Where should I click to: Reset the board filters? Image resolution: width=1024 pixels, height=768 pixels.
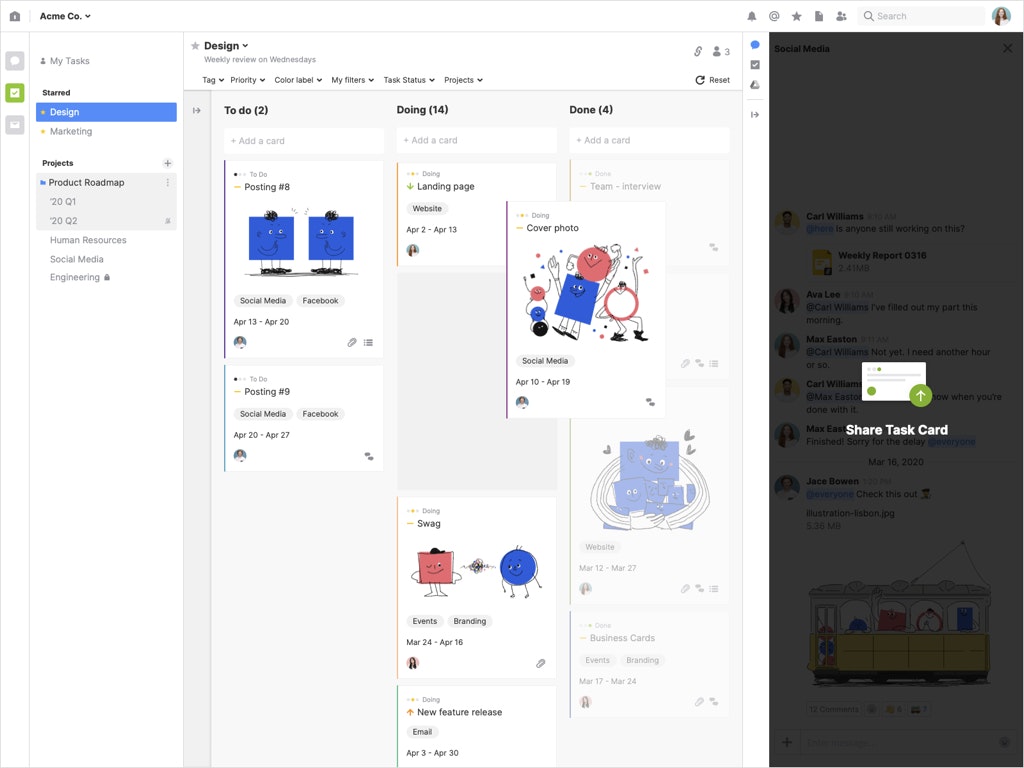point(712,80)
